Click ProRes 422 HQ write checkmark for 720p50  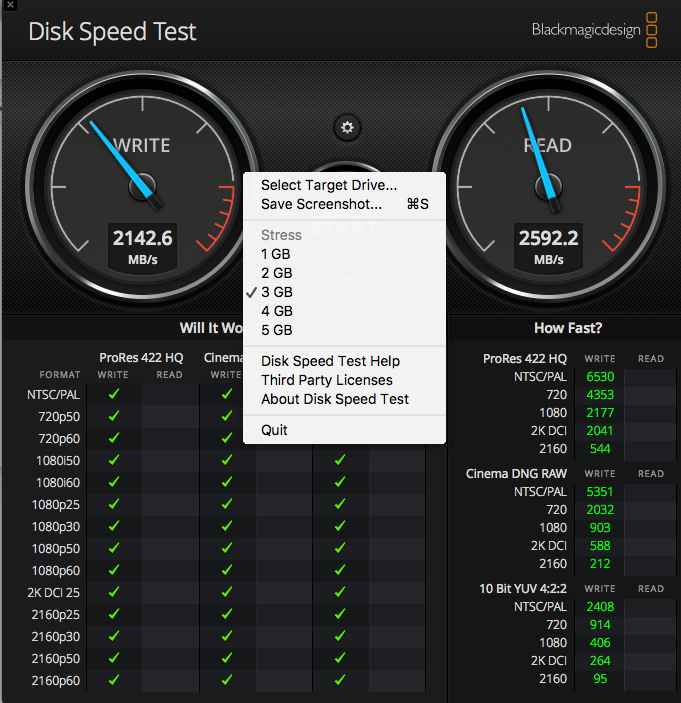point(114,416)
